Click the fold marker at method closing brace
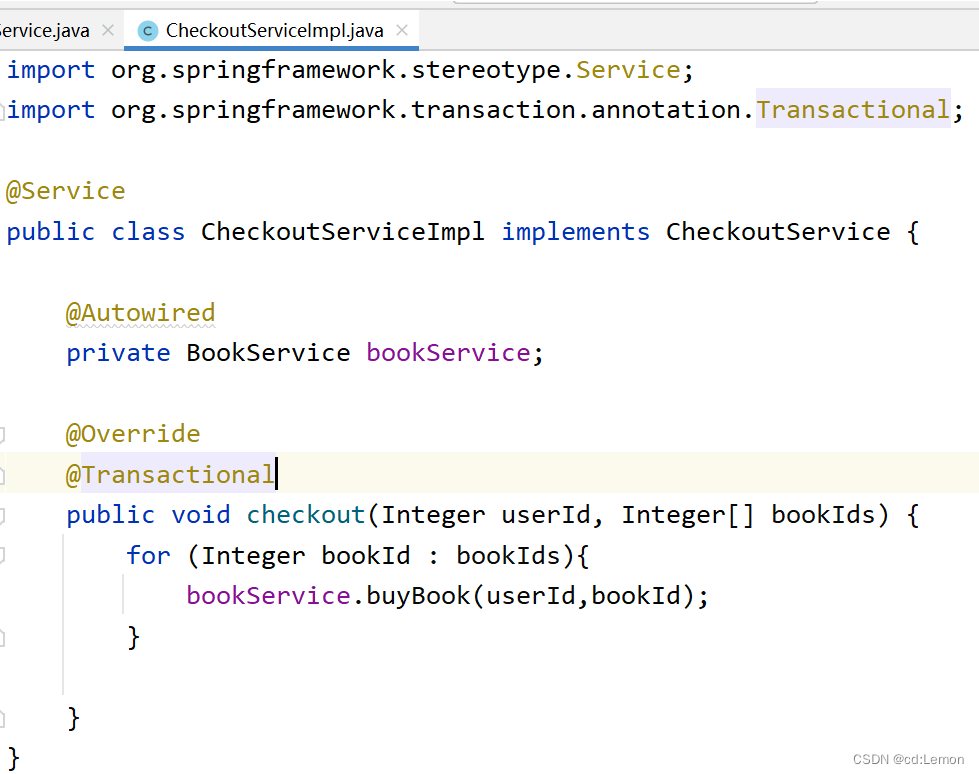Image resolution: width=979 pixels, height=774 pixels. pos(2,718)
